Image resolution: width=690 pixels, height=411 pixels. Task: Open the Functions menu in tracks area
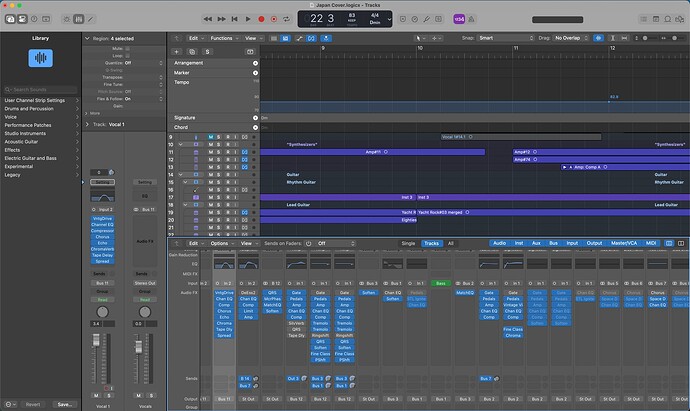[222, 37]
